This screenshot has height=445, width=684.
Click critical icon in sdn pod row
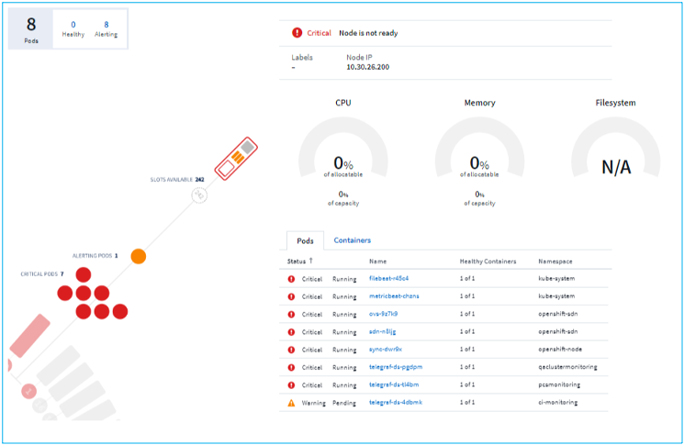point(291,332)
